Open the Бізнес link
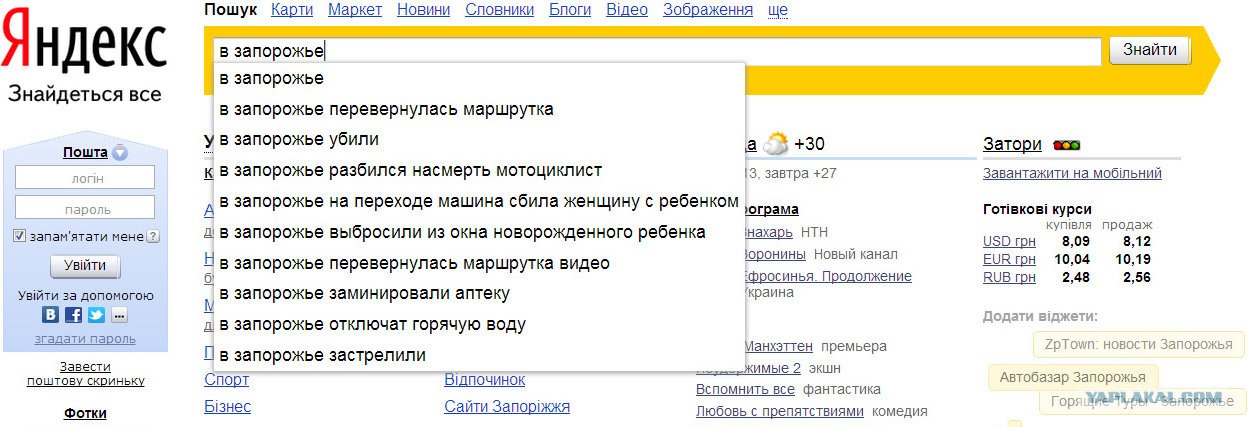Image resolution: width=1248 pixels, height=427 pixels. coord(227,407)
